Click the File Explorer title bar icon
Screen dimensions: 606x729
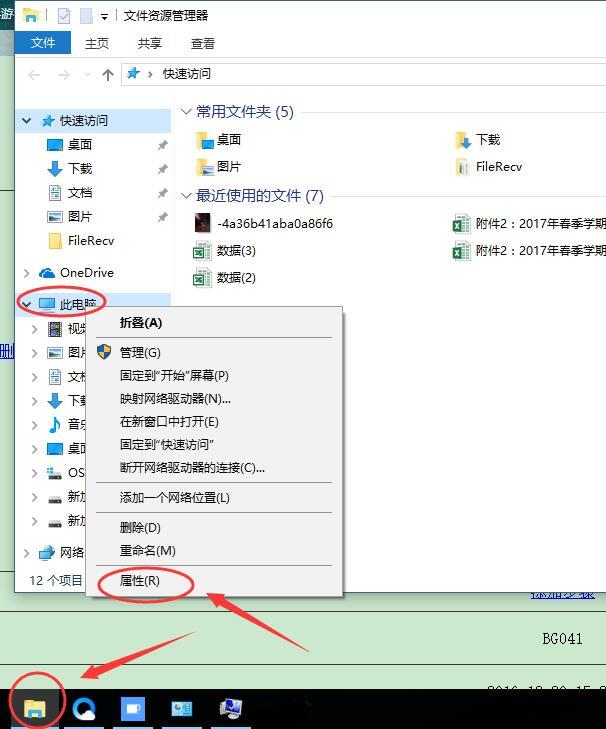pos(31,16)
